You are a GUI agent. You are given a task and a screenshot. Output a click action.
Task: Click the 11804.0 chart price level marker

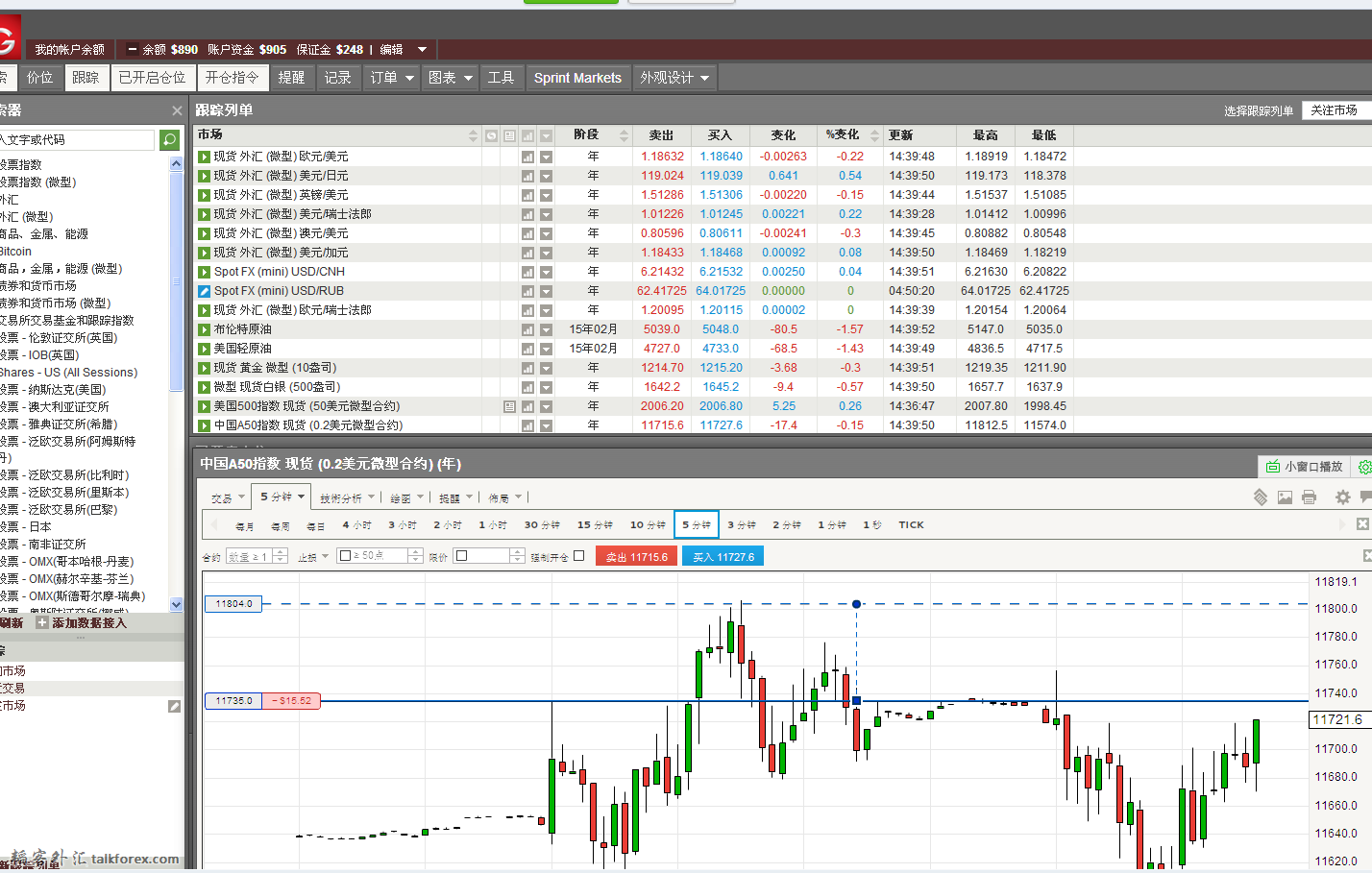(233, 604)
